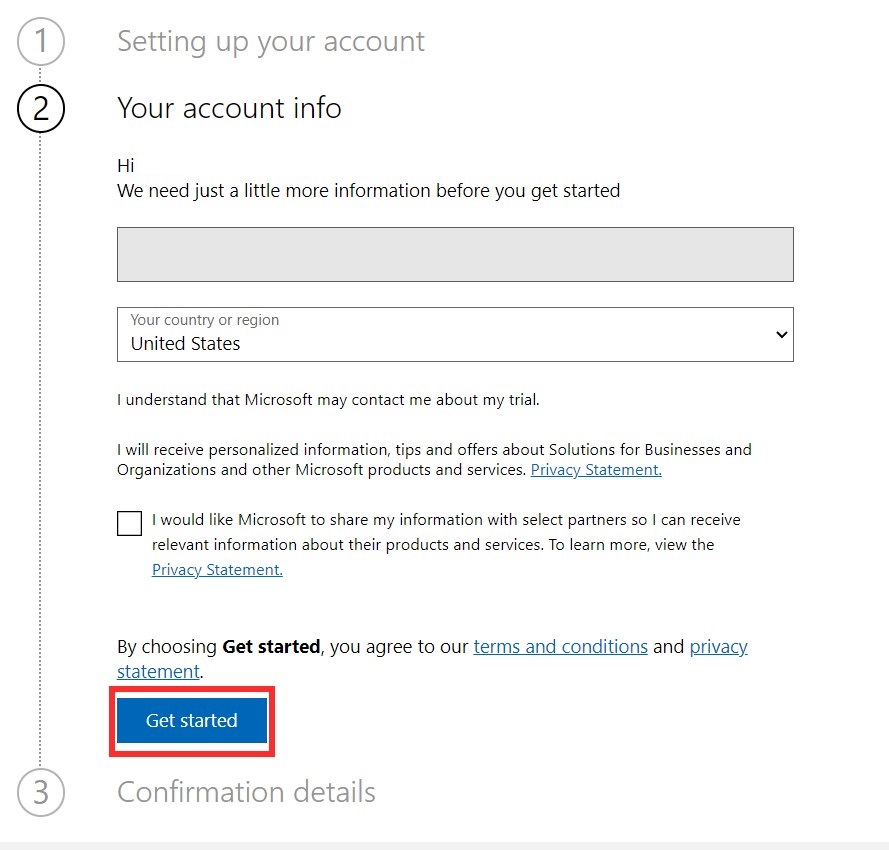
Task: Click the gray disabled input field
Action: click(455, 254)
